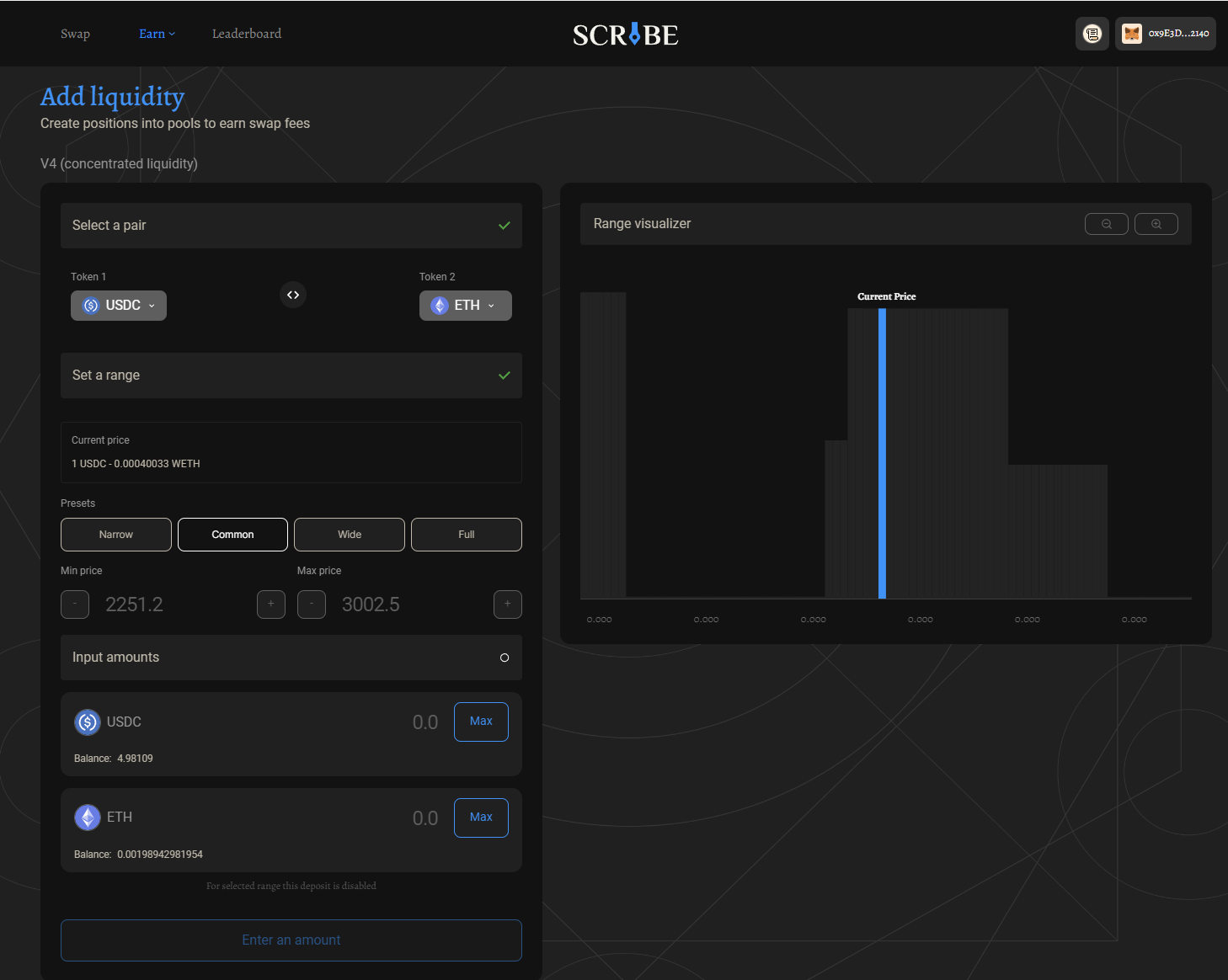Decrease the min price

point(75,605)
